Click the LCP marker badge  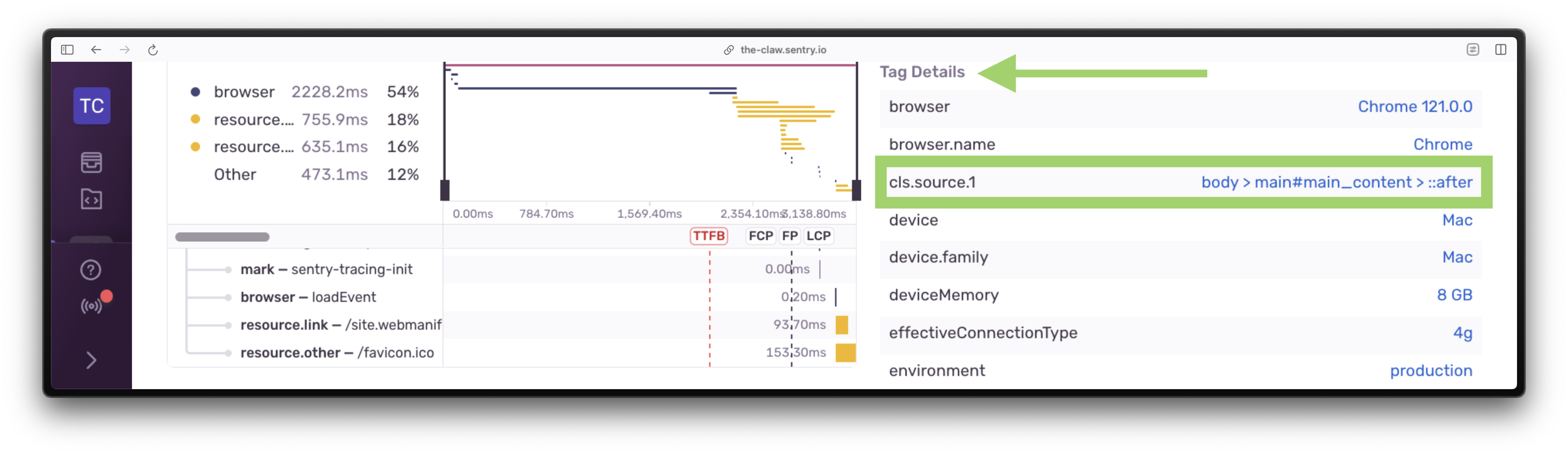click(x=818, y=236)
